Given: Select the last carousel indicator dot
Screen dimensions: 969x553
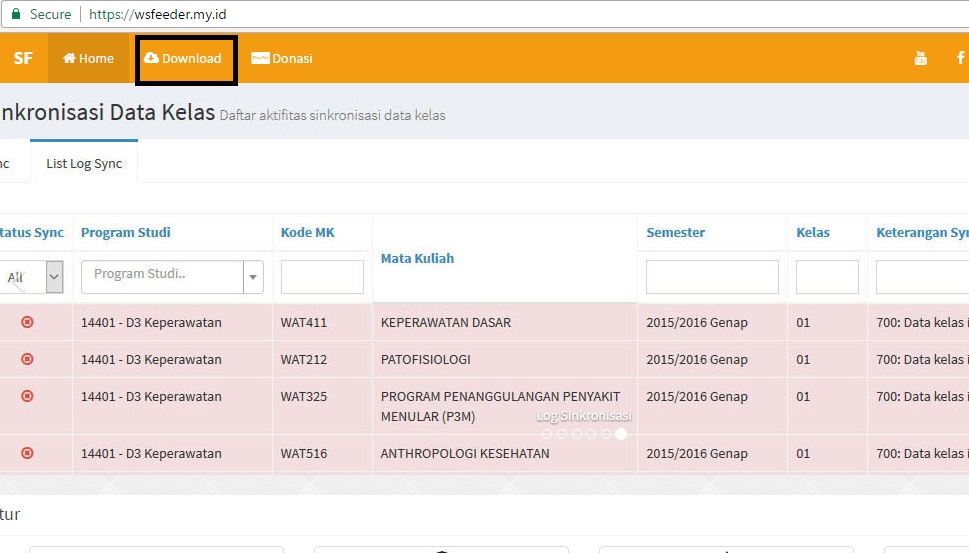Looking at the screenshot, I should click(x=621, y=434).
